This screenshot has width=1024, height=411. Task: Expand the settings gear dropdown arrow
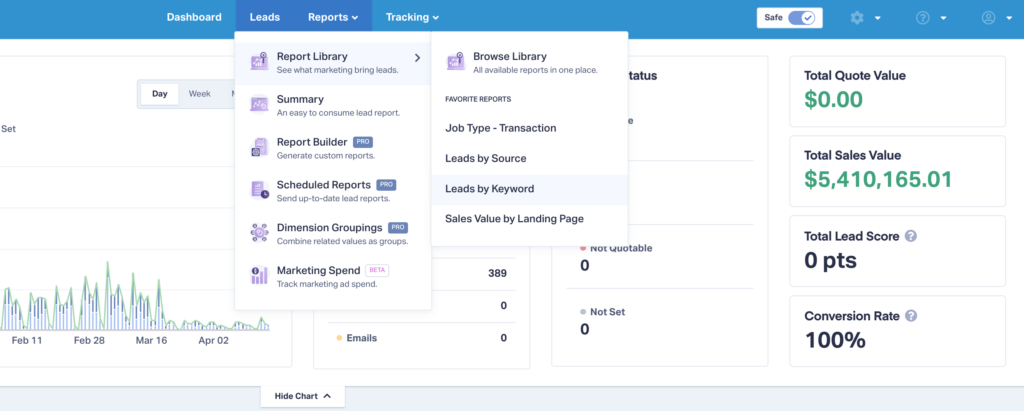[x=878, y=18]
